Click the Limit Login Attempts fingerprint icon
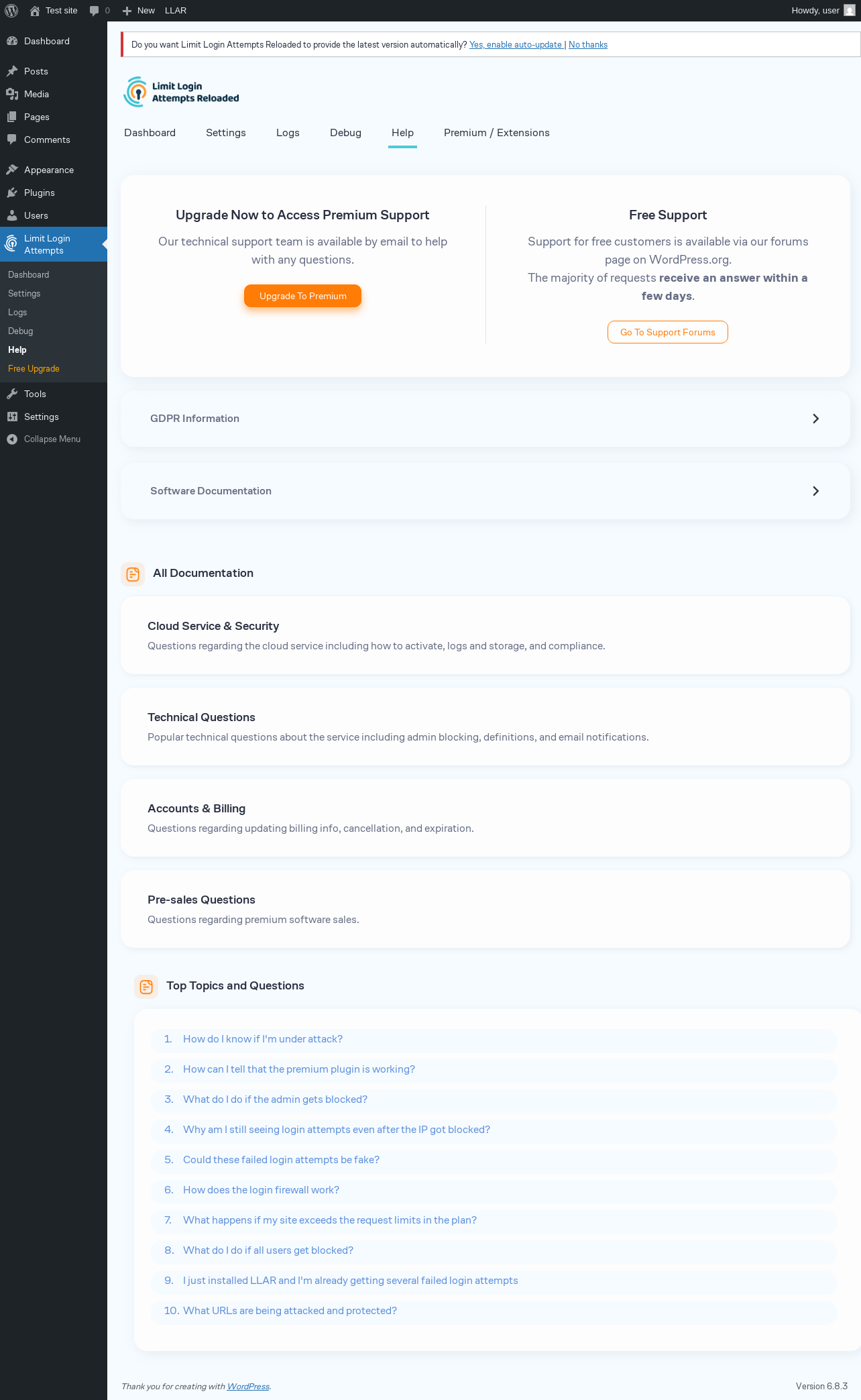861x1400 pixels. [x=11, y=244]
